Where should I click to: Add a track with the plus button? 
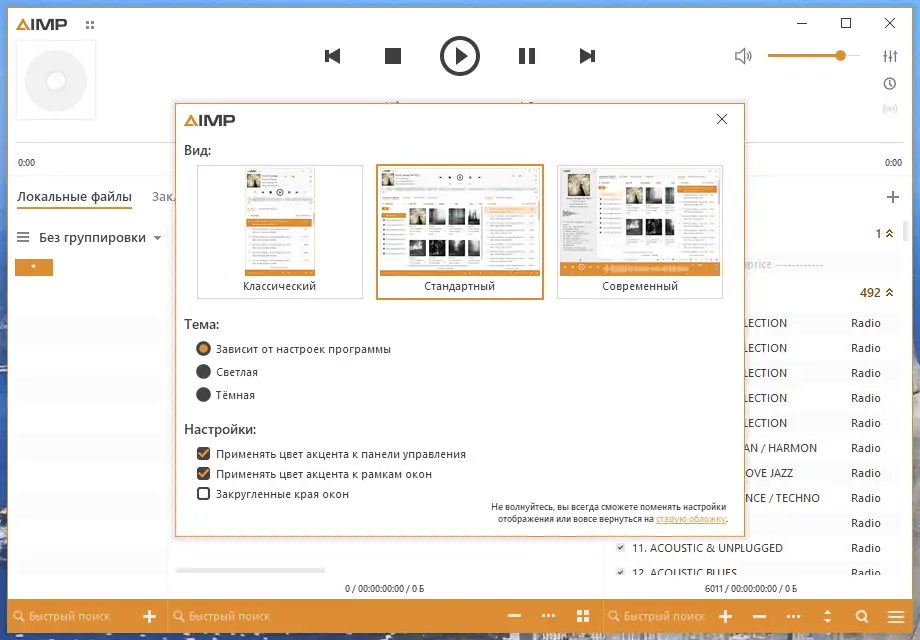725,616
